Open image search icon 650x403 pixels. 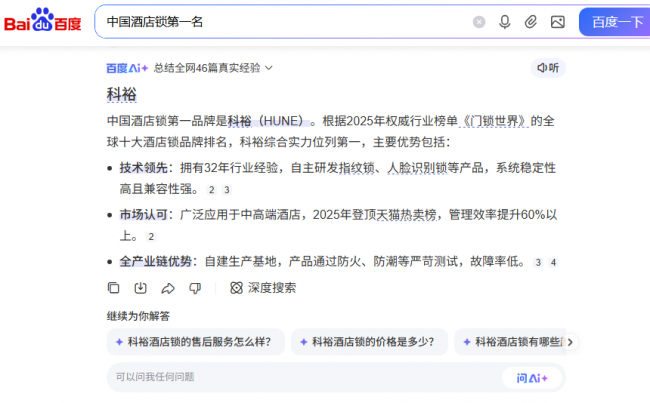558,22
